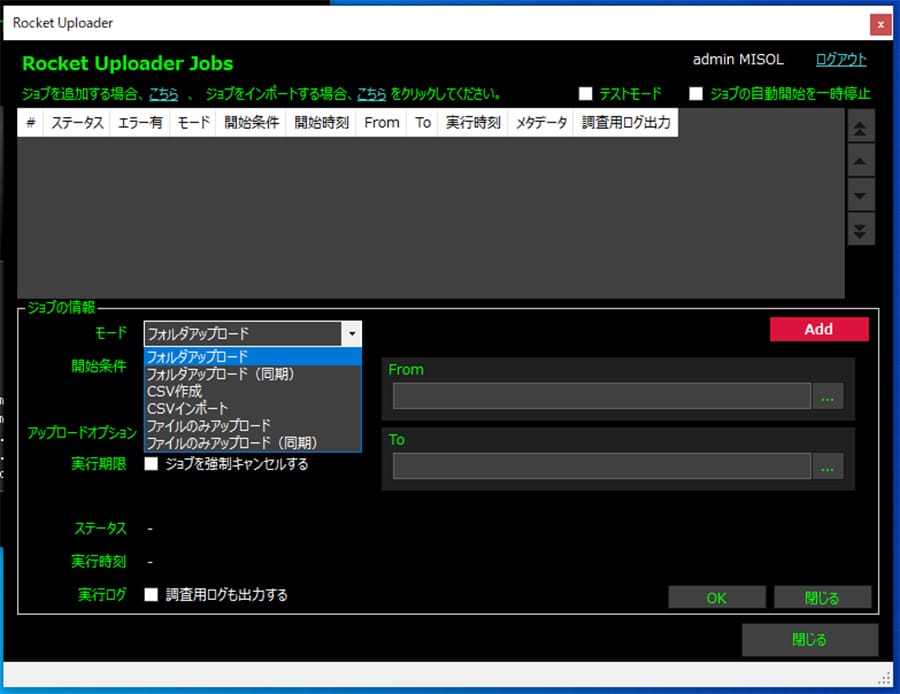Click the ステータス column header
Image resolution: width=900 pixels, height=694 pixels.
(x=77, y=123)
